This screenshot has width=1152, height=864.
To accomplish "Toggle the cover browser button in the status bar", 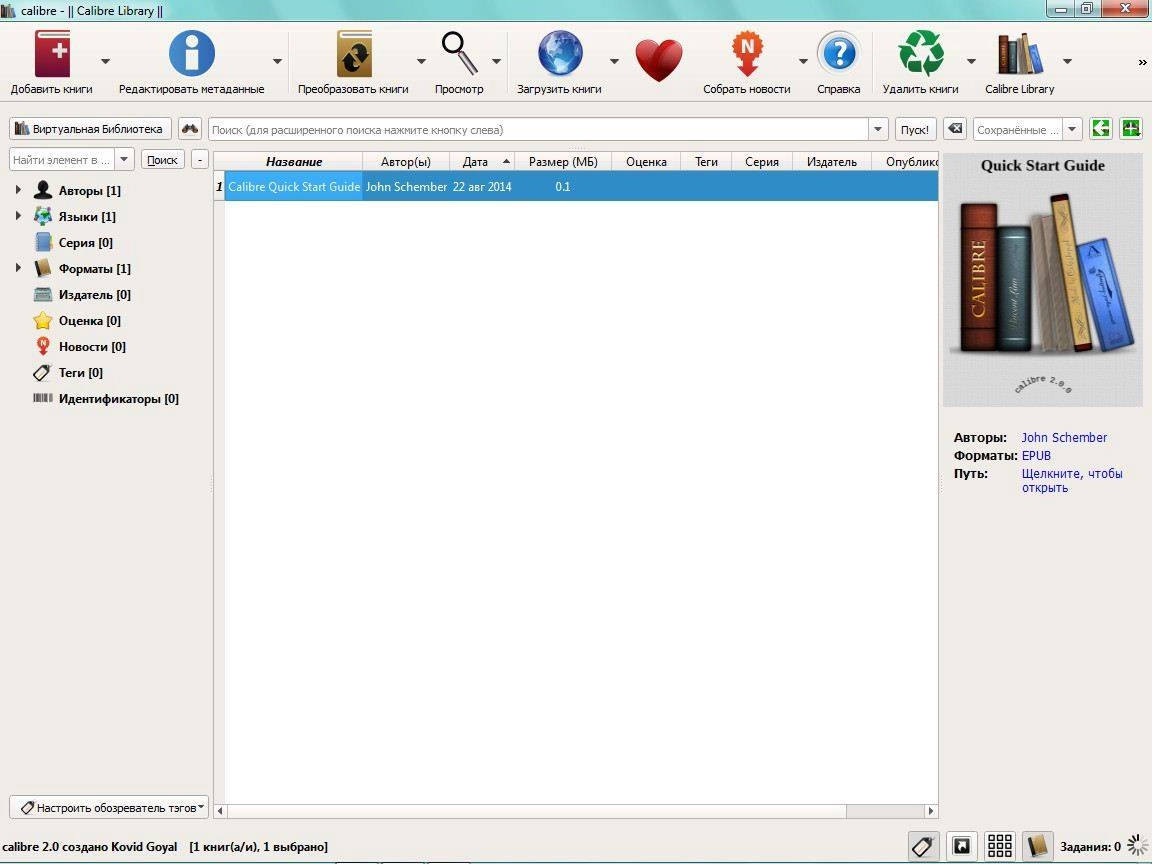I will pyautogui.click(x=962, y=846).
